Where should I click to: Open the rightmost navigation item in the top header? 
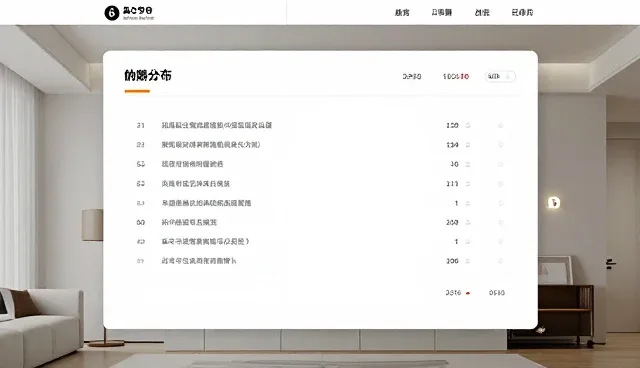(522, 13)
